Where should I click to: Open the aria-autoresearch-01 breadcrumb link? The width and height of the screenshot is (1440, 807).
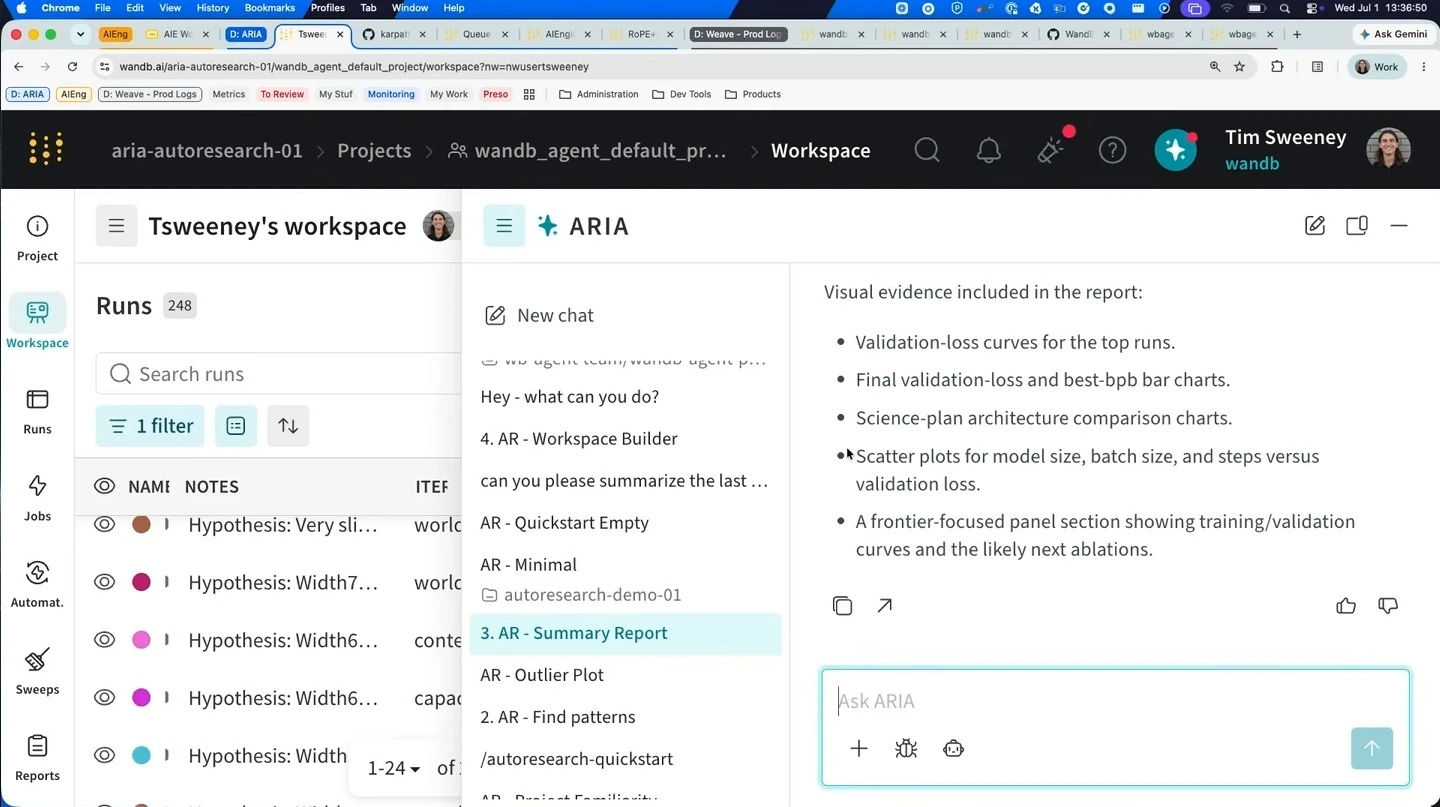207,151
